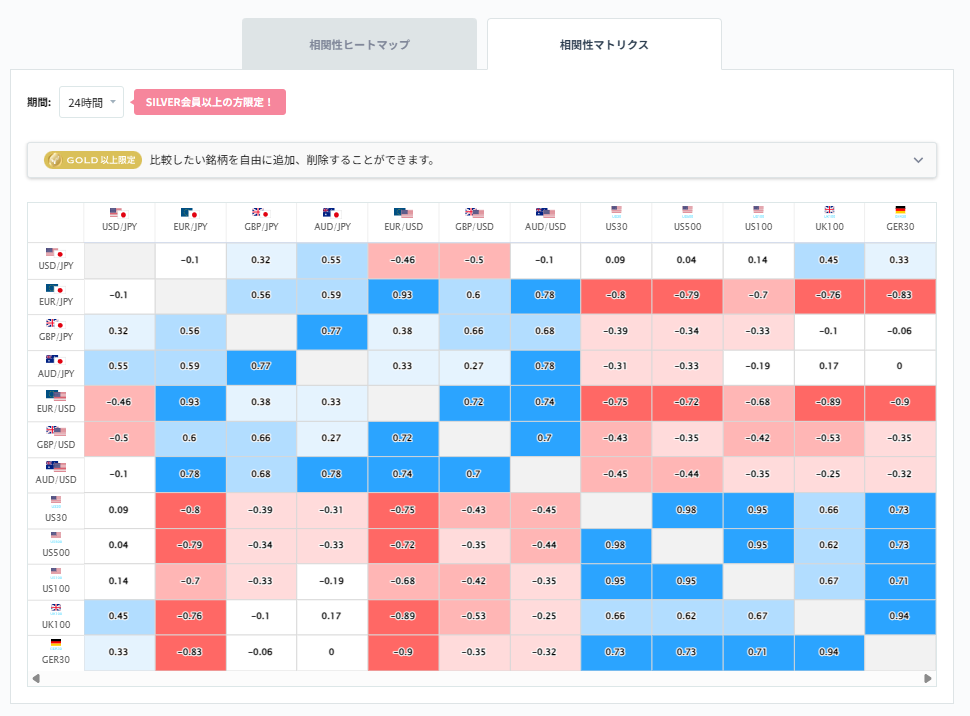This screenshot has height=716, width=970.
Task: Click the EUR/JPY flag icon in row header
Action: (55, 289)
